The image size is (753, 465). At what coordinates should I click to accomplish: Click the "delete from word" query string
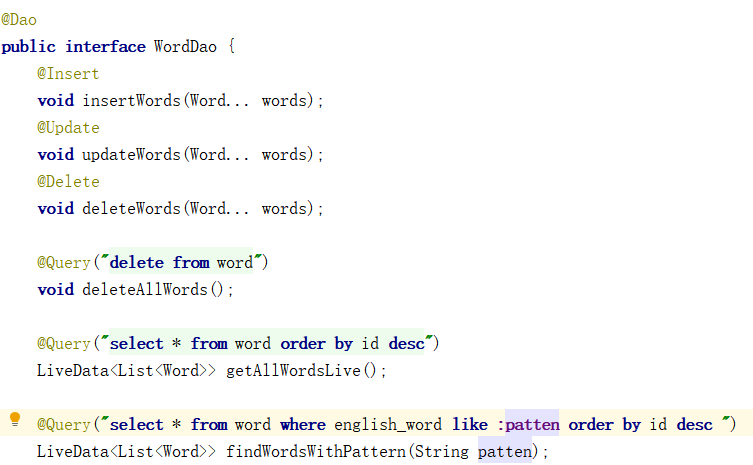(x=181, y=263)
